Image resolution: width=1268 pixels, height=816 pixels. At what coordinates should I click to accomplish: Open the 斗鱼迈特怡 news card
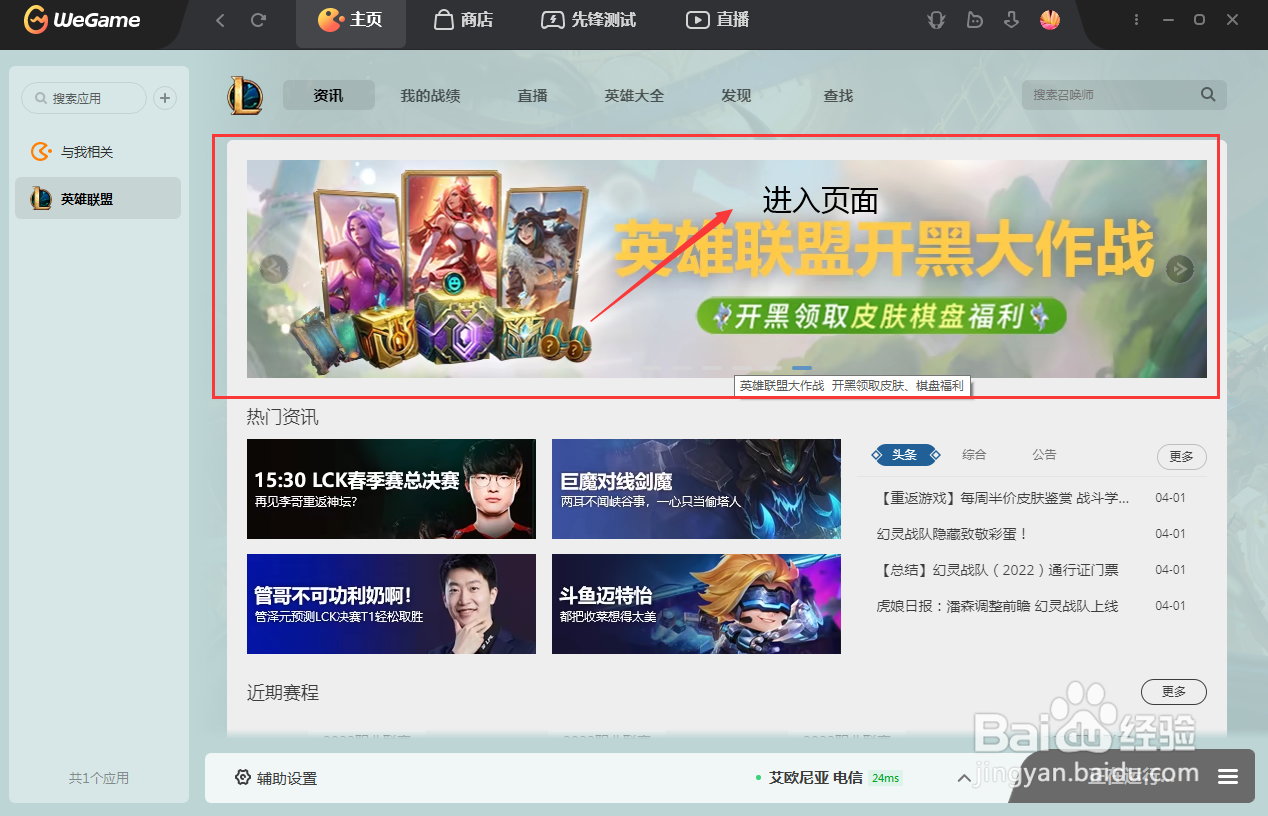tap(696, 604)
